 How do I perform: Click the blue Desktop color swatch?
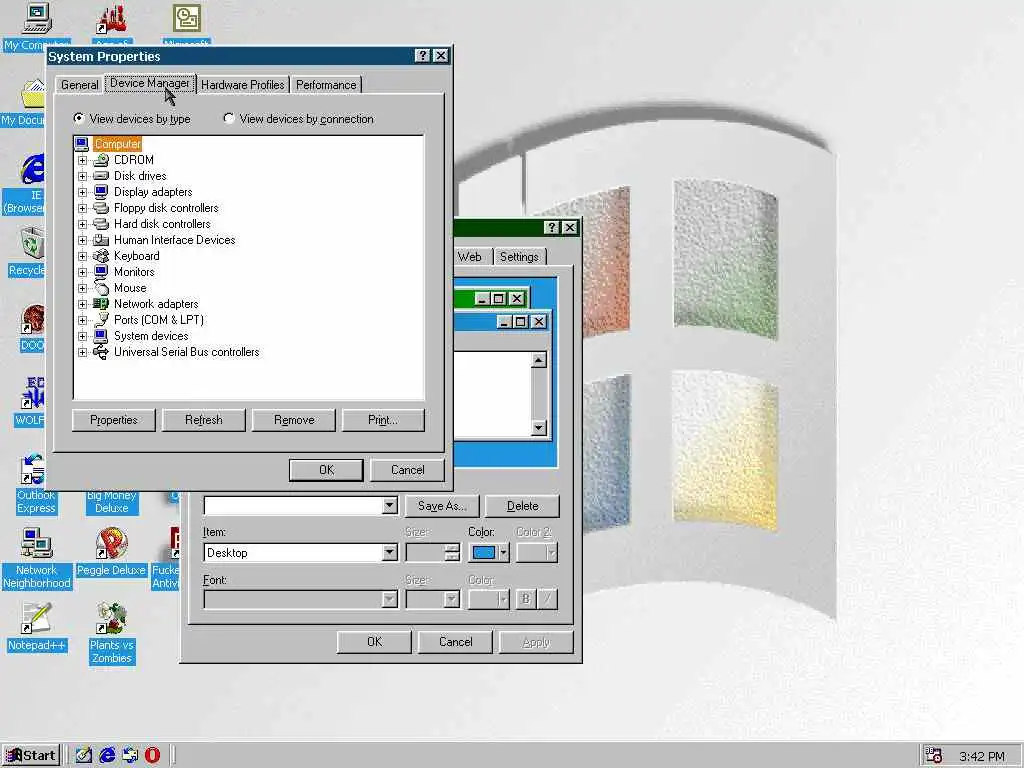484,552
